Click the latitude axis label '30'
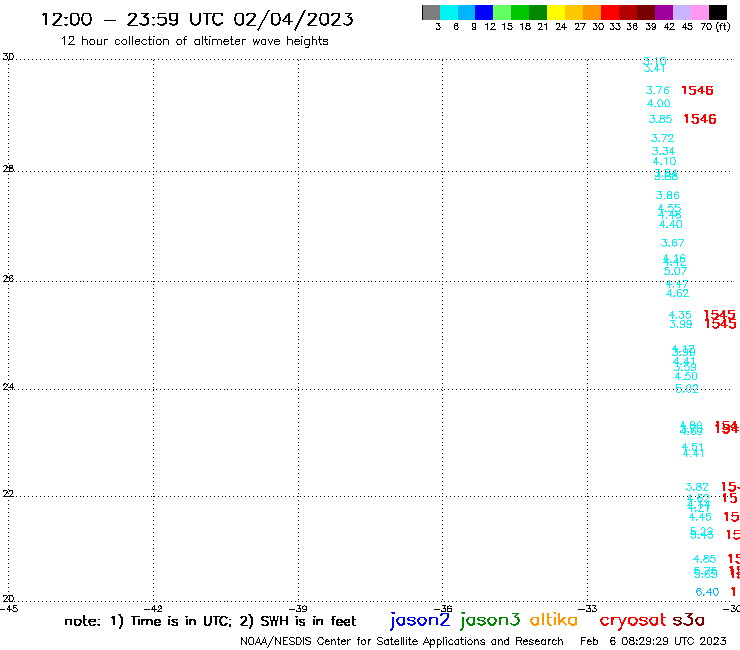740x650 pixels. 8,57
